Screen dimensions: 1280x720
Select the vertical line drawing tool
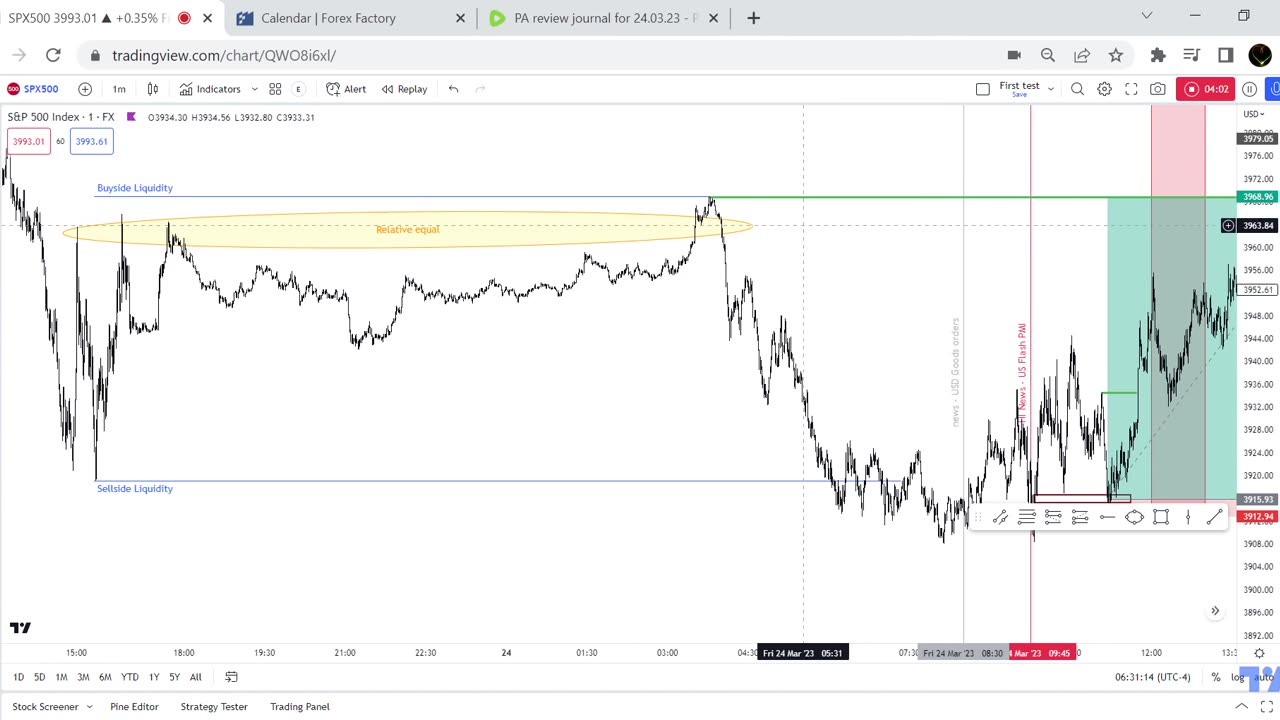pos(1188,517)
